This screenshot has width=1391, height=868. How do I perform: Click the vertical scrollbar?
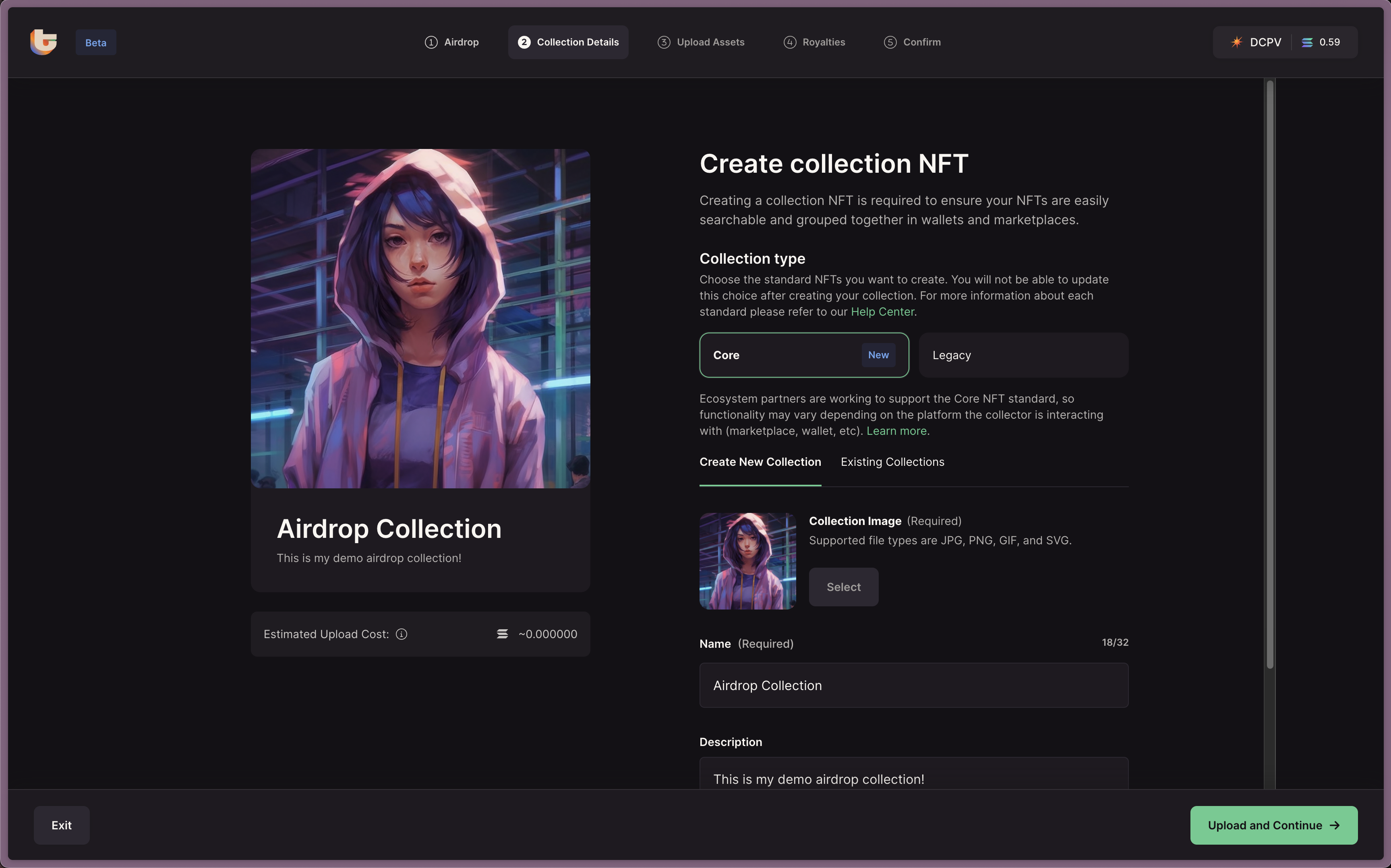[1270, 373]
